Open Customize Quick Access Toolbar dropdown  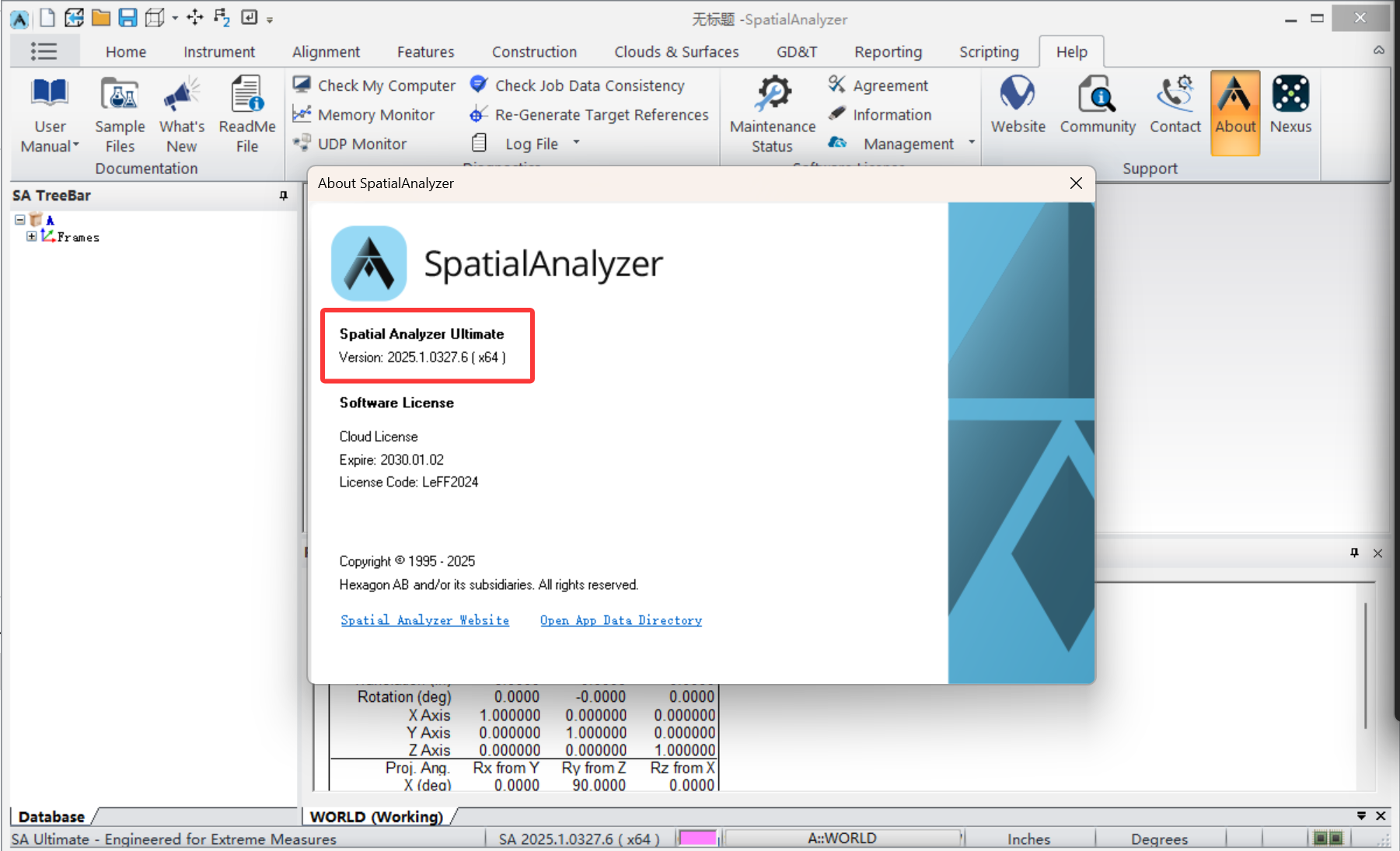[270, 19]
